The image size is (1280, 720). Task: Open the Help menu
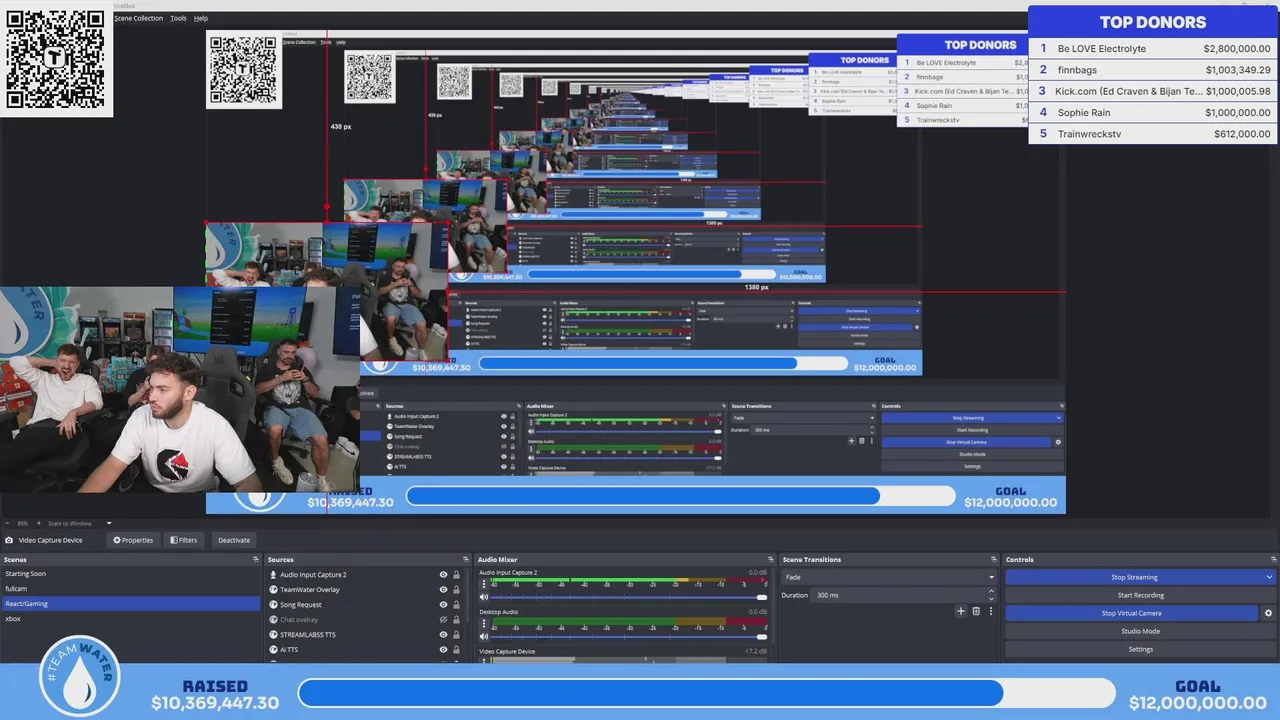[201, 18]
